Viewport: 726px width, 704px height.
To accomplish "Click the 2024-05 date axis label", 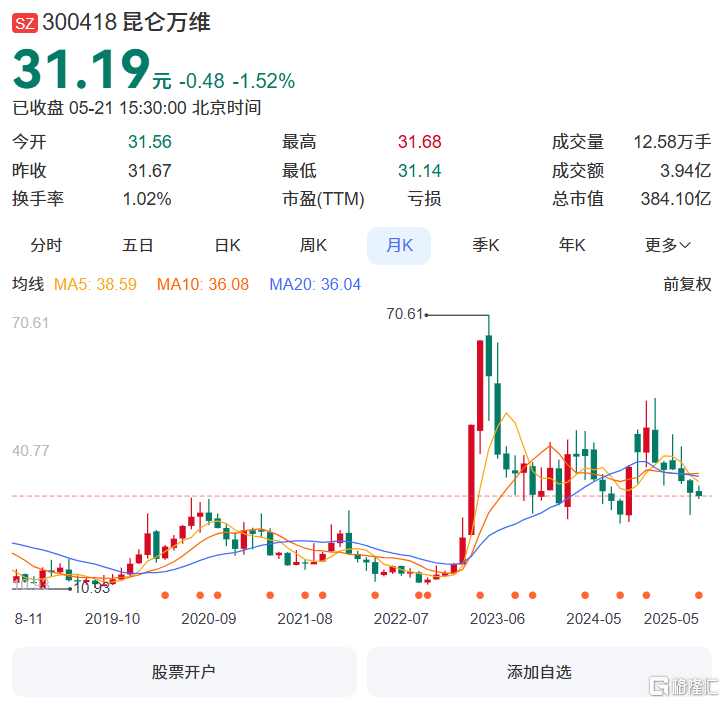I will (594, 619).
